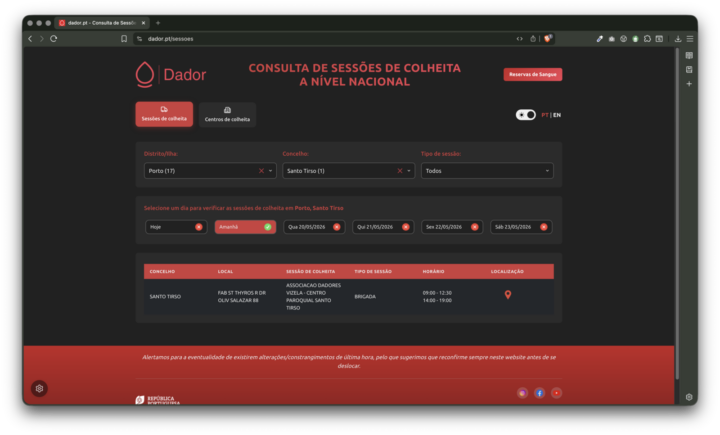Switch language to EN
This screenshot has height=435, width=720.
557,115
